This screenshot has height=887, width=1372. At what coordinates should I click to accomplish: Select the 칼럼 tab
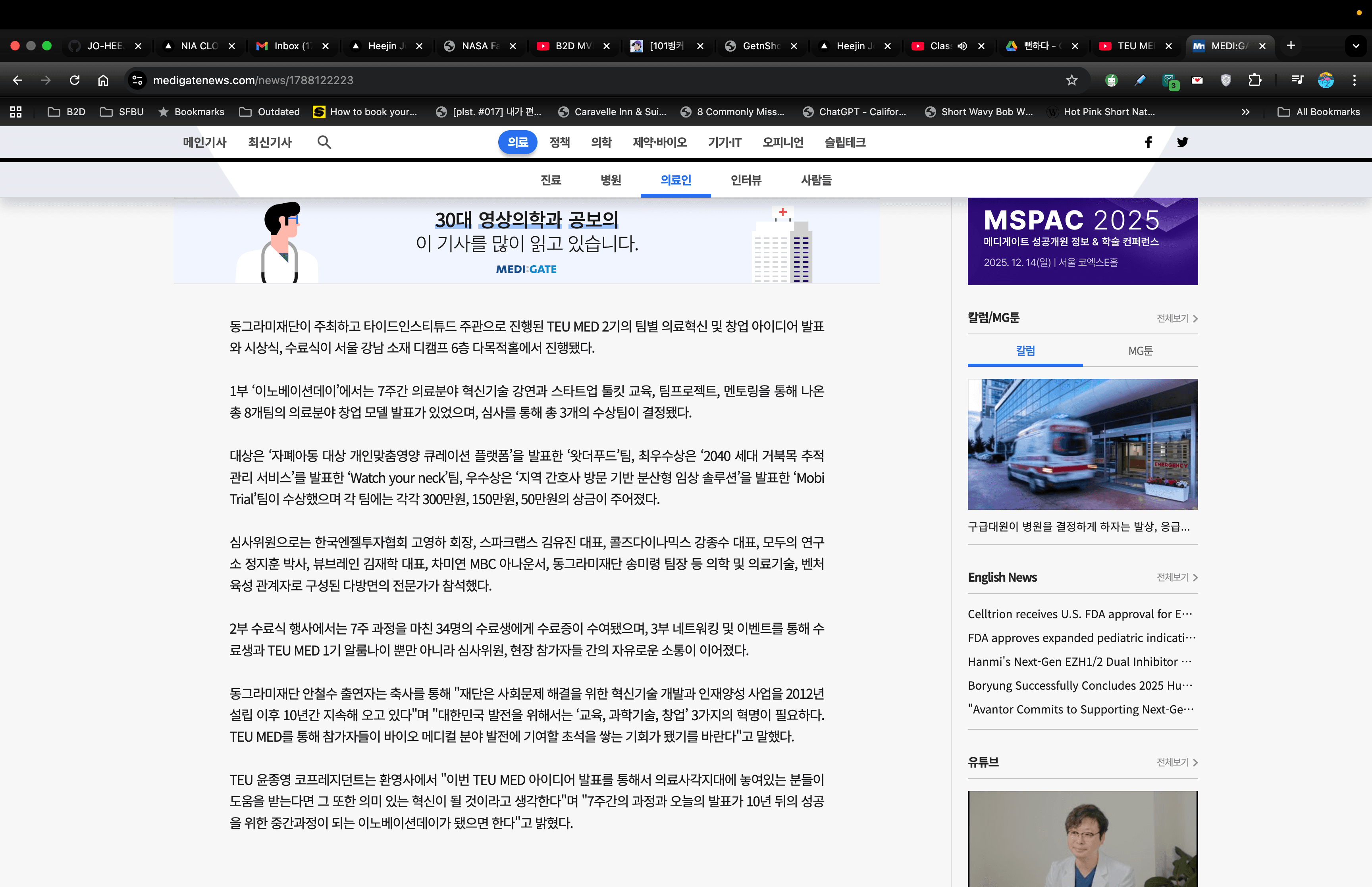(1025, 351)
